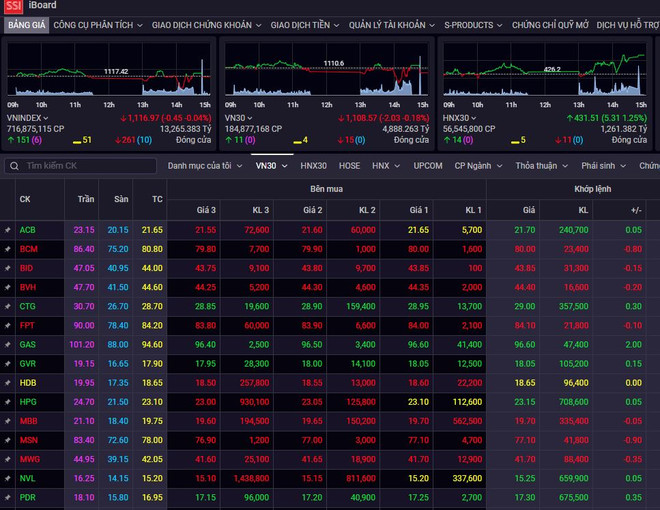Toggle the pin on the CTG row
Viewport: 660px width, 510px height.
(x=8, y=306)
